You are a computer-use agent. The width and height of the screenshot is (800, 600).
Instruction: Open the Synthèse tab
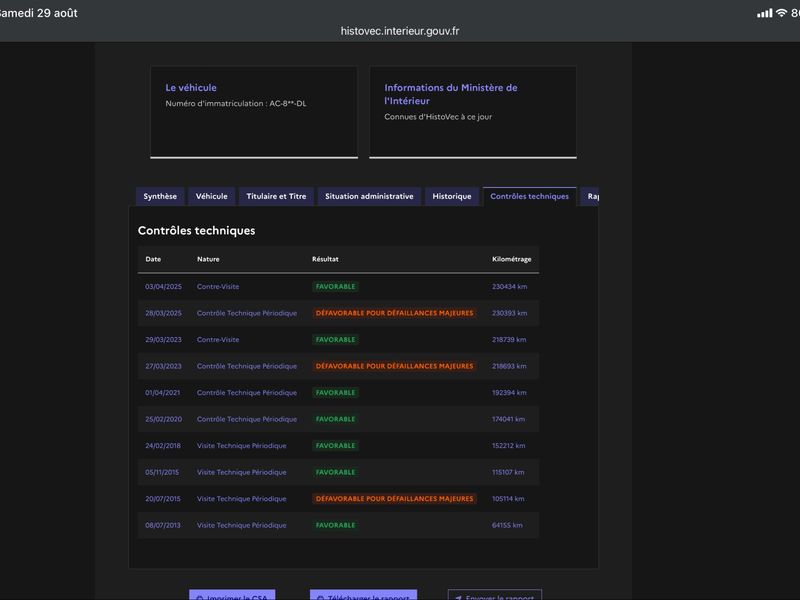(x=160, y=196)
